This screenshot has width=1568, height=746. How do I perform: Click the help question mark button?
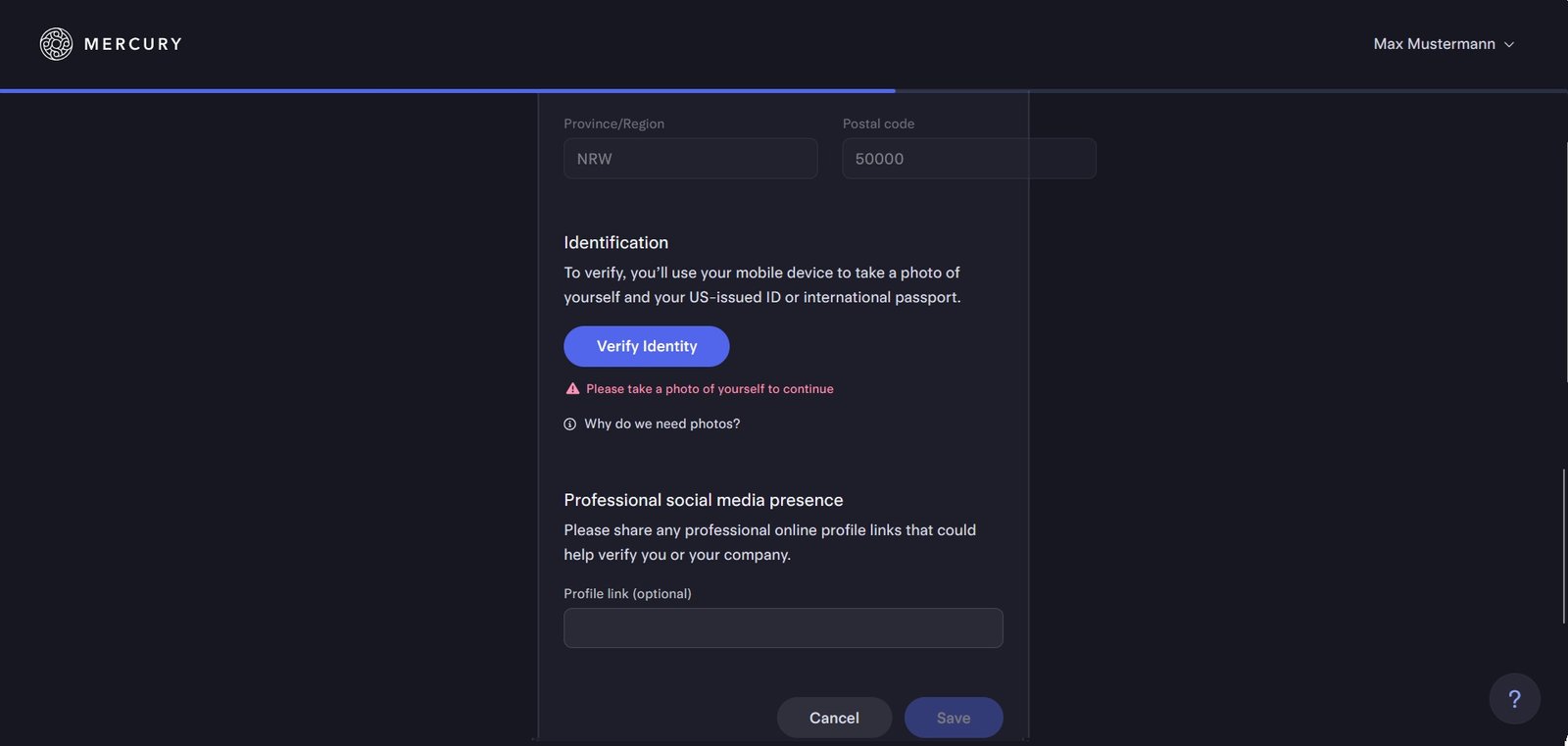point(1514,699)
